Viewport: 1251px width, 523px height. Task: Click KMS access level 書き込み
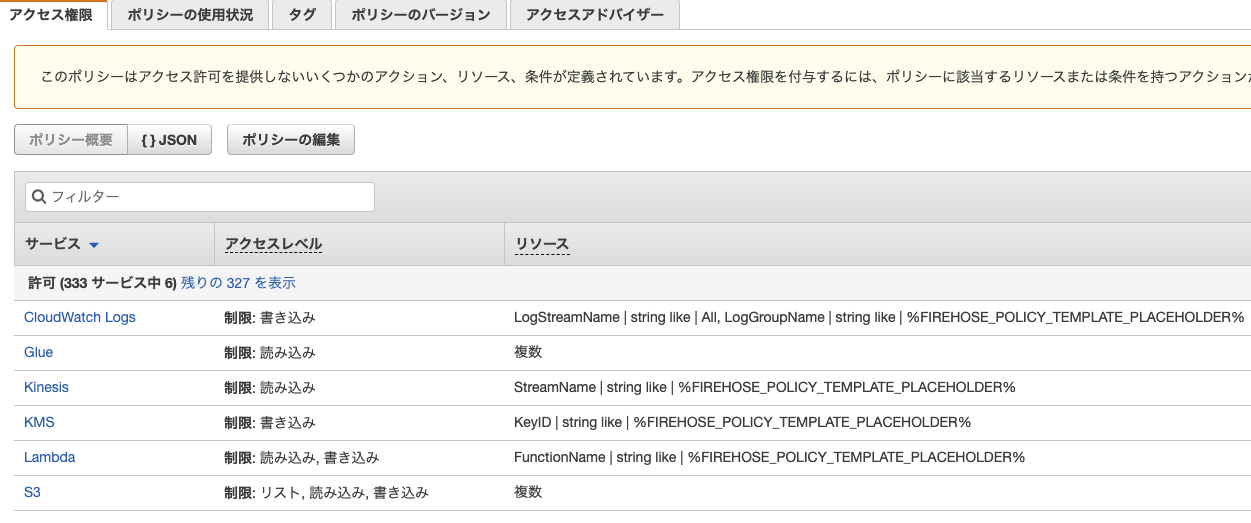[288, 422]
